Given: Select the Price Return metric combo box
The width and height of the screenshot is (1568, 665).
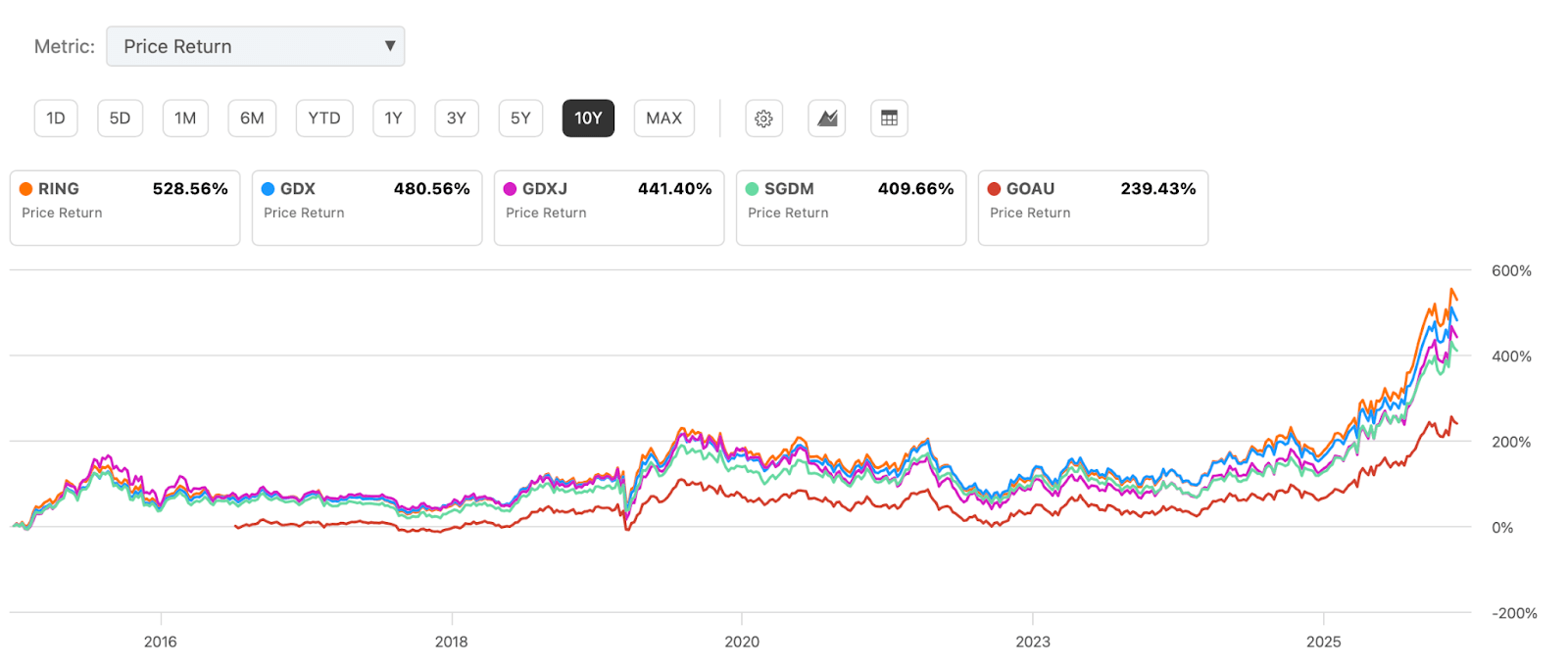Looking at the screenshot, I should 255,46.
